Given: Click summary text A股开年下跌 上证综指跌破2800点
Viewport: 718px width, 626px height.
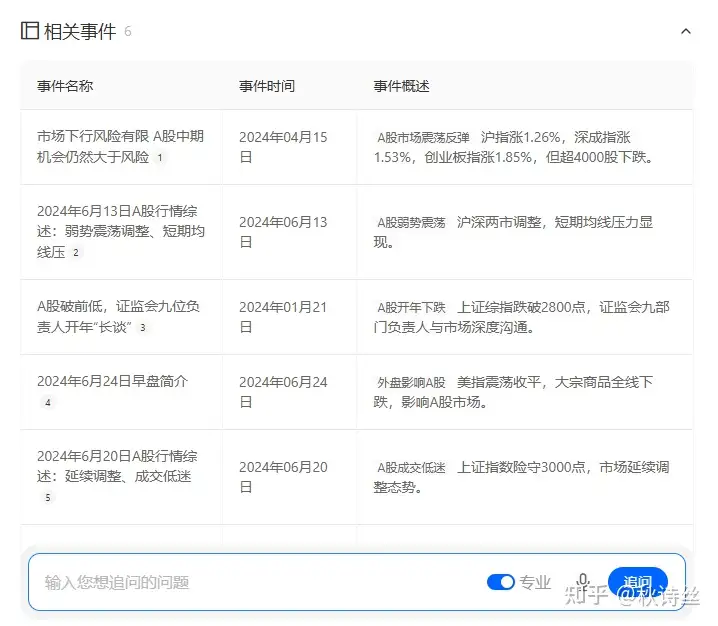Looking at the screenshot, I should pyautogui.click(x=522, y=316).
